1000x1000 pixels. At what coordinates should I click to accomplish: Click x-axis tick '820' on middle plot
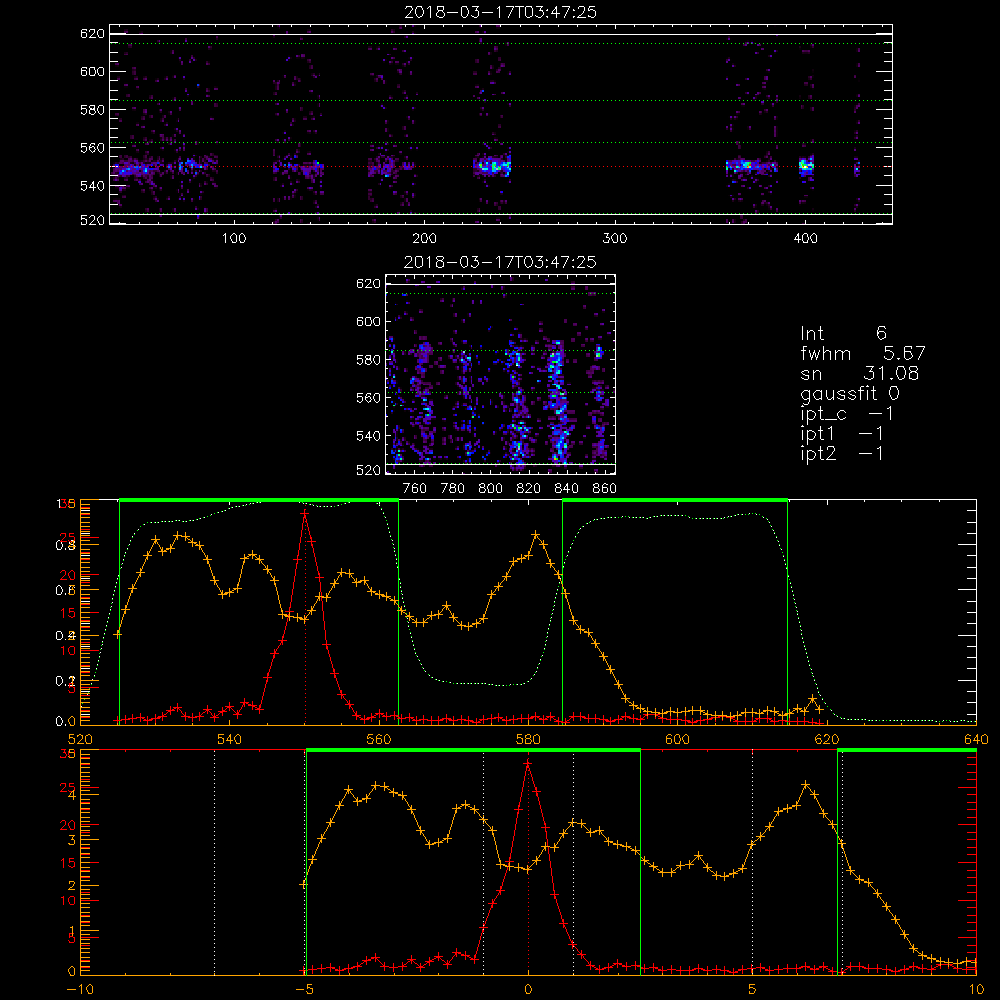point(529,489)
